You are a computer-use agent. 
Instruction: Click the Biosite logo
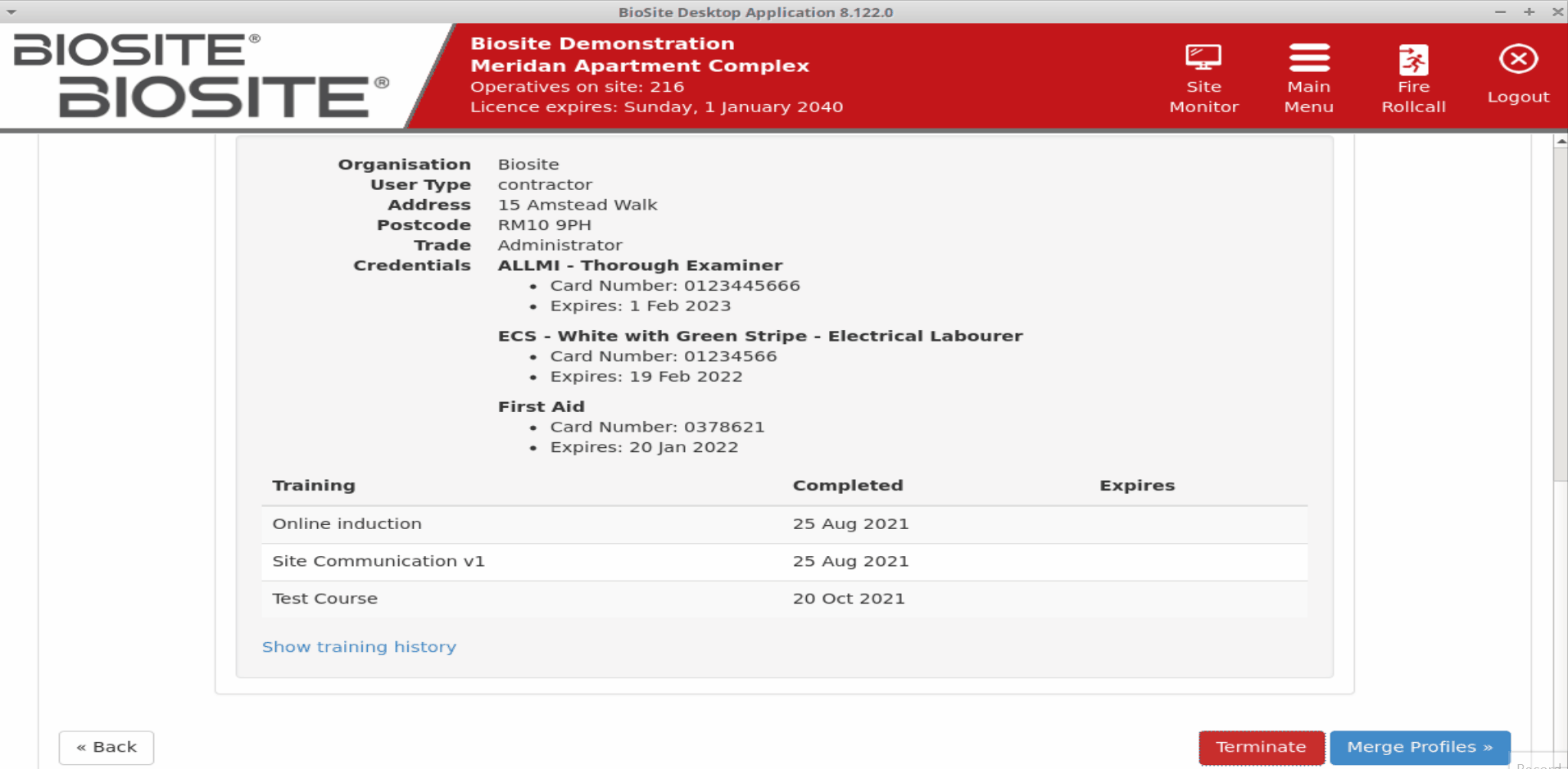(201, 75)
